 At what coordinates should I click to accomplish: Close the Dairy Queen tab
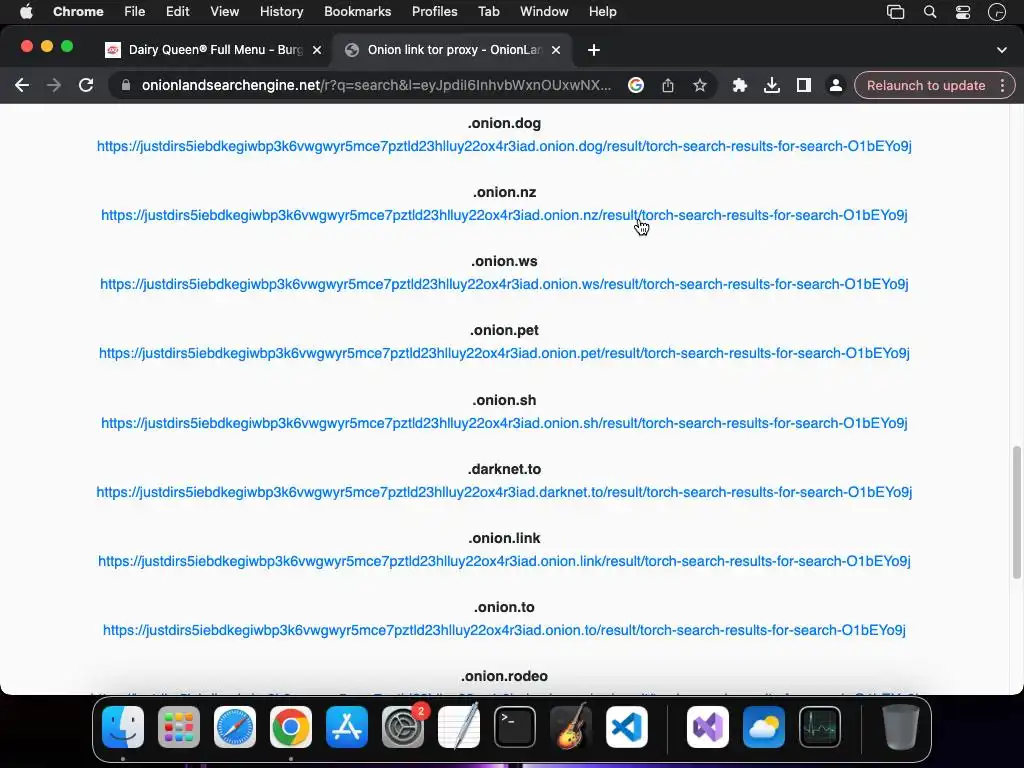[317, 50]
